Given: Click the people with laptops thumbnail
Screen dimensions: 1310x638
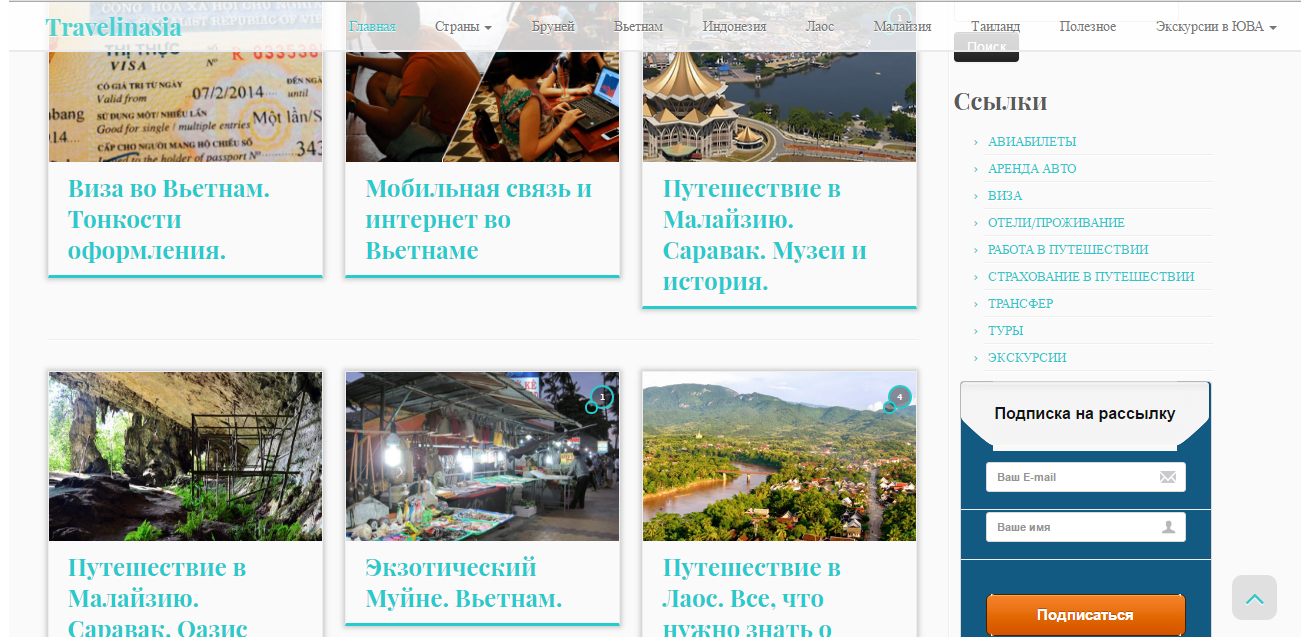Looking at the screenshot, I should [482, 81].
